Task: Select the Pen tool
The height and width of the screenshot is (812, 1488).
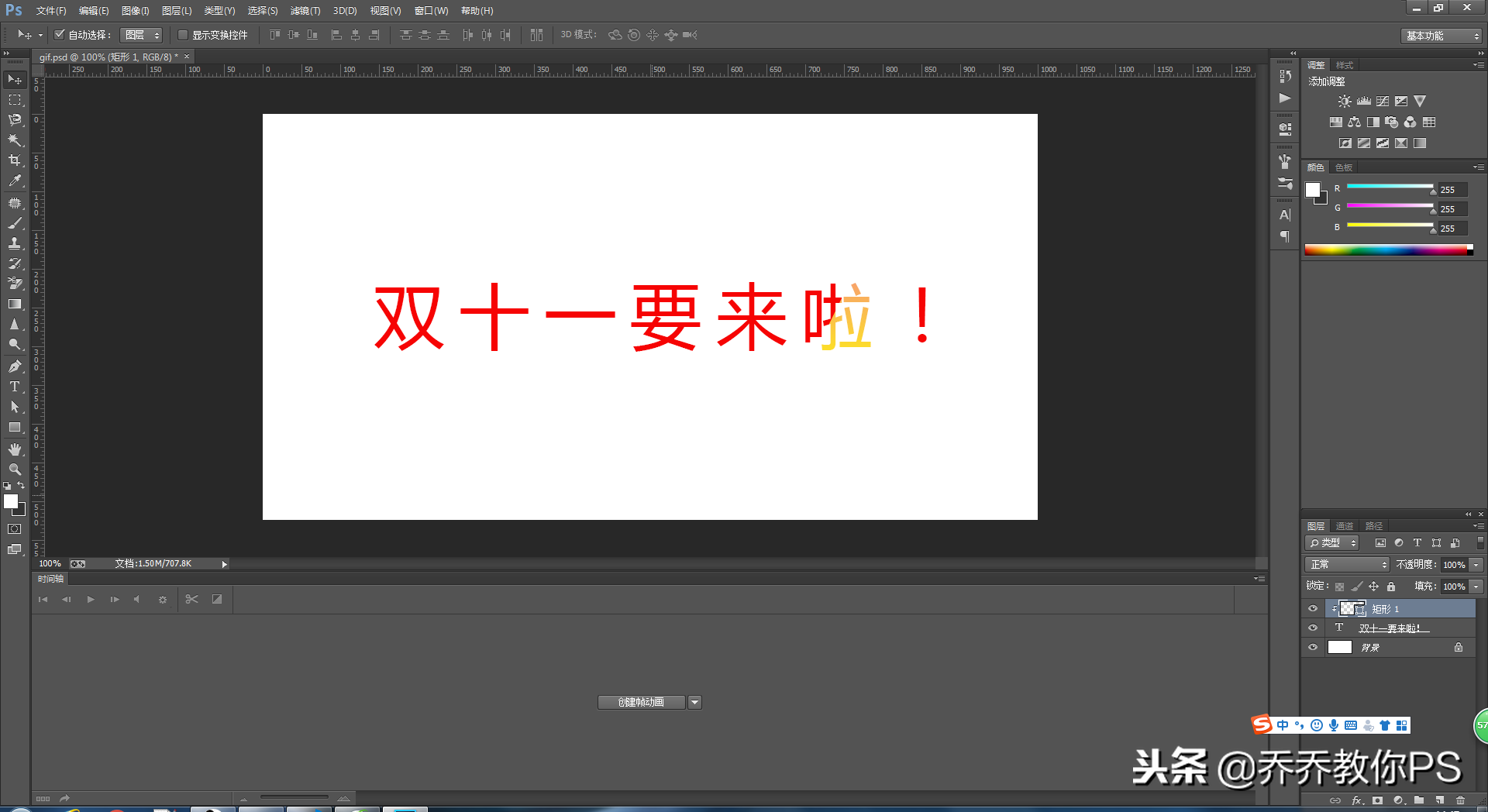Action: pyautogui.click(x=15, y=366)
